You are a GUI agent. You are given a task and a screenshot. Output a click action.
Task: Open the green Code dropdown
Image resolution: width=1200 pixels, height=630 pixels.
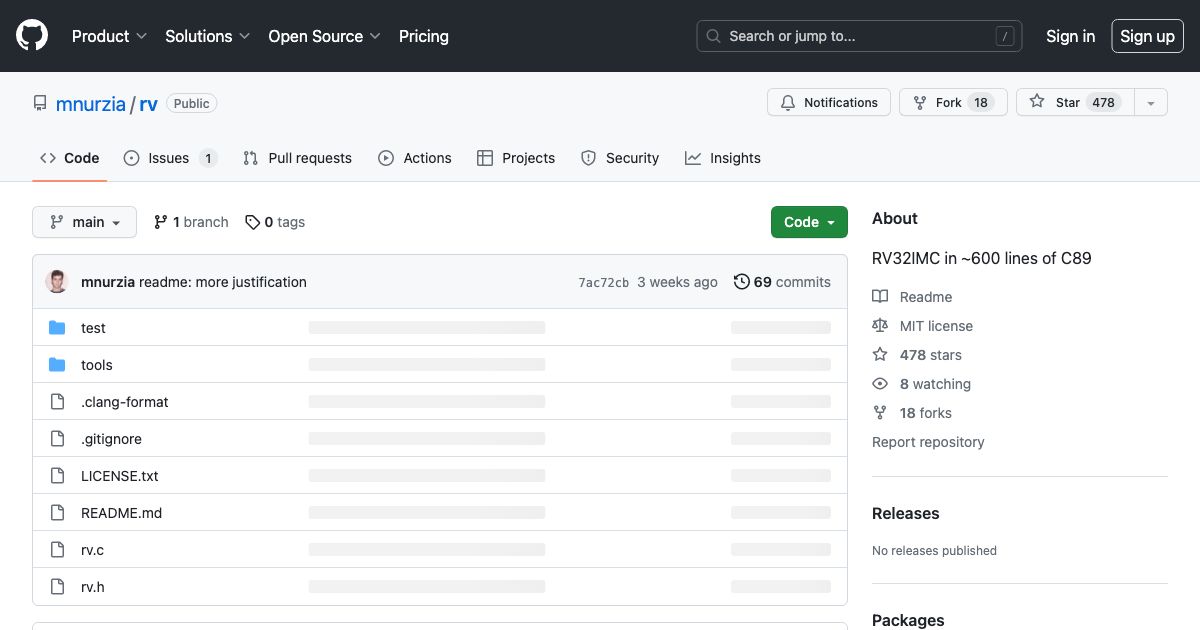[x=809, y=222]
